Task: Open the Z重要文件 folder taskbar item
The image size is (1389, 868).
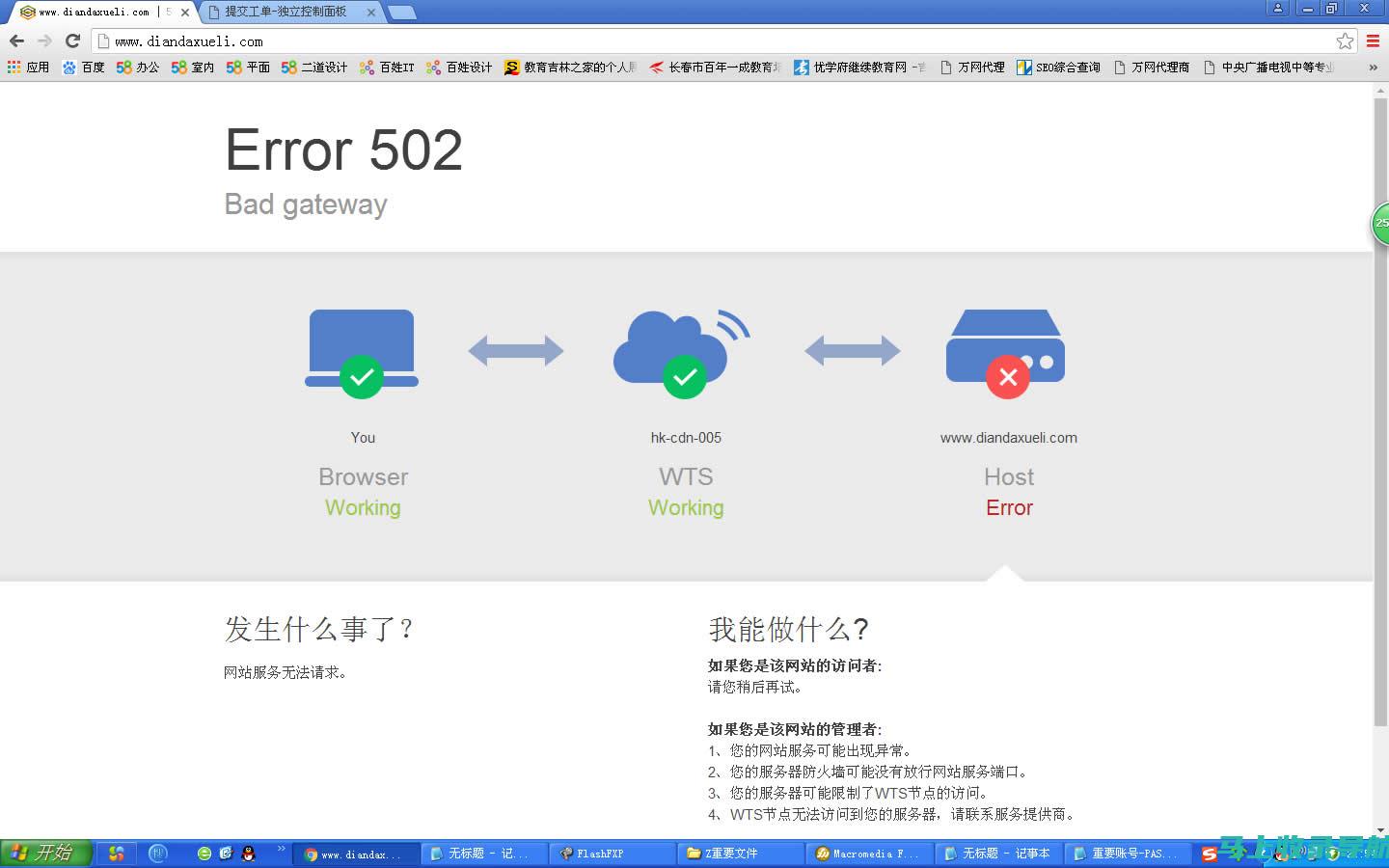Action: tap(741, 854)
